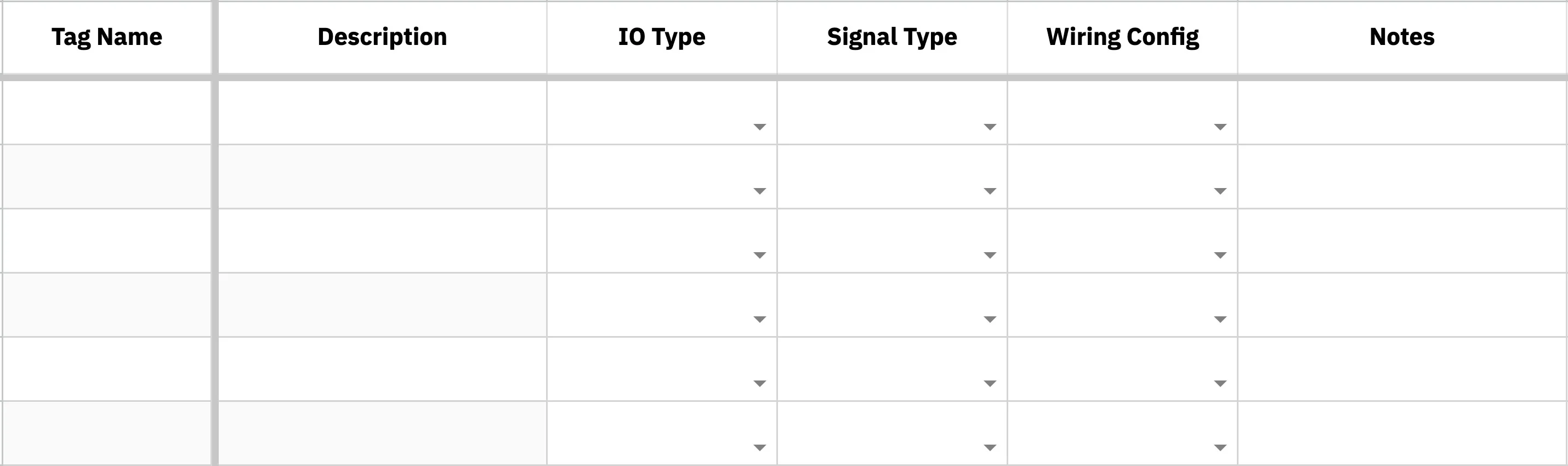The width and height of the screenshot is (1568, 466).
Task: Select the Signal Type column header
Action: [892, 38]
